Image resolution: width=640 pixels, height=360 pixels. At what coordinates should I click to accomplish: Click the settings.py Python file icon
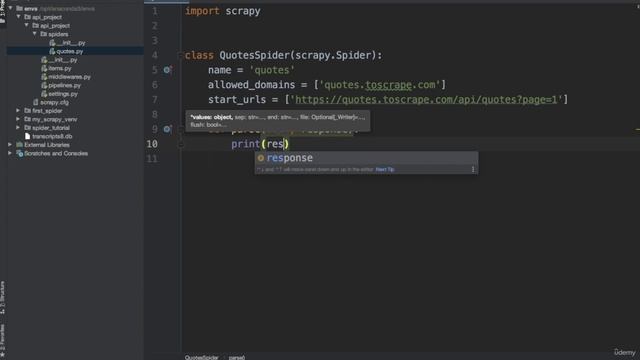[44, 94]
